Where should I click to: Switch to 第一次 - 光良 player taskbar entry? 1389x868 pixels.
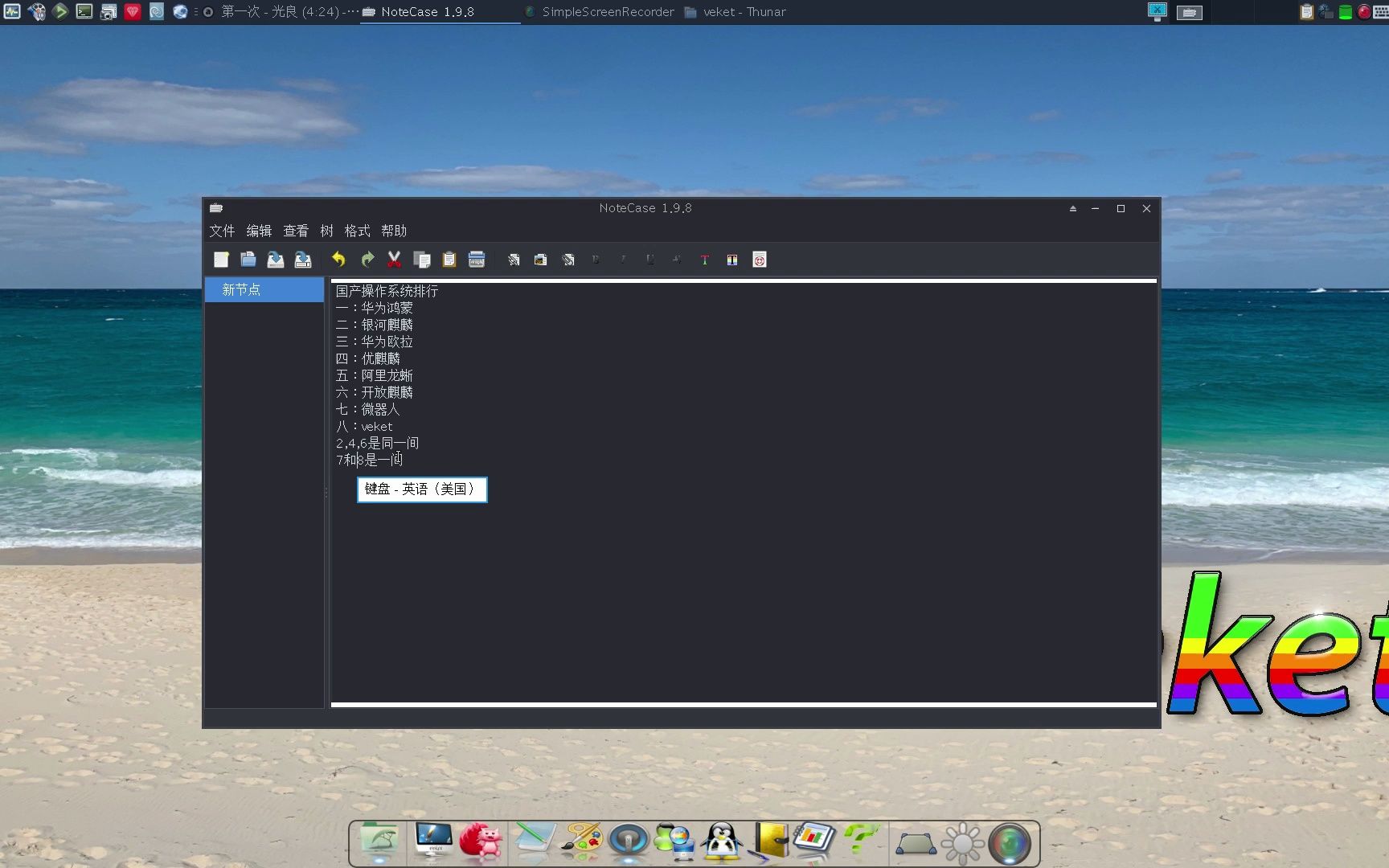281,12
